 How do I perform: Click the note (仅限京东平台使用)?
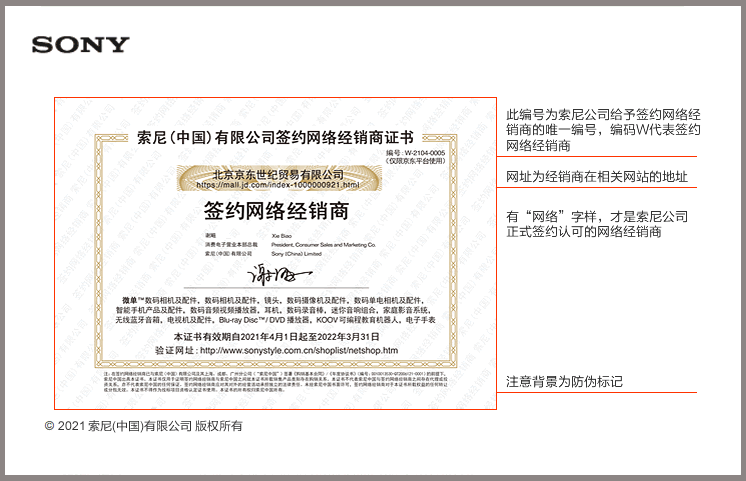click(415, 161)
